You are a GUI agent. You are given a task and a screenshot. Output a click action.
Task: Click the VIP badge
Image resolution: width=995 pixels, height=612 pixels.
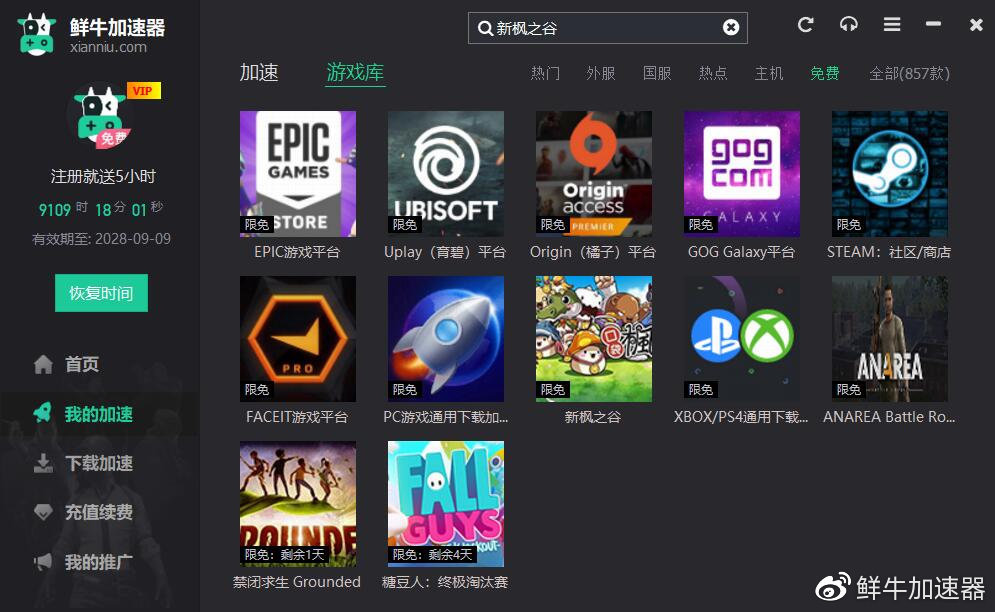[143, 91]
